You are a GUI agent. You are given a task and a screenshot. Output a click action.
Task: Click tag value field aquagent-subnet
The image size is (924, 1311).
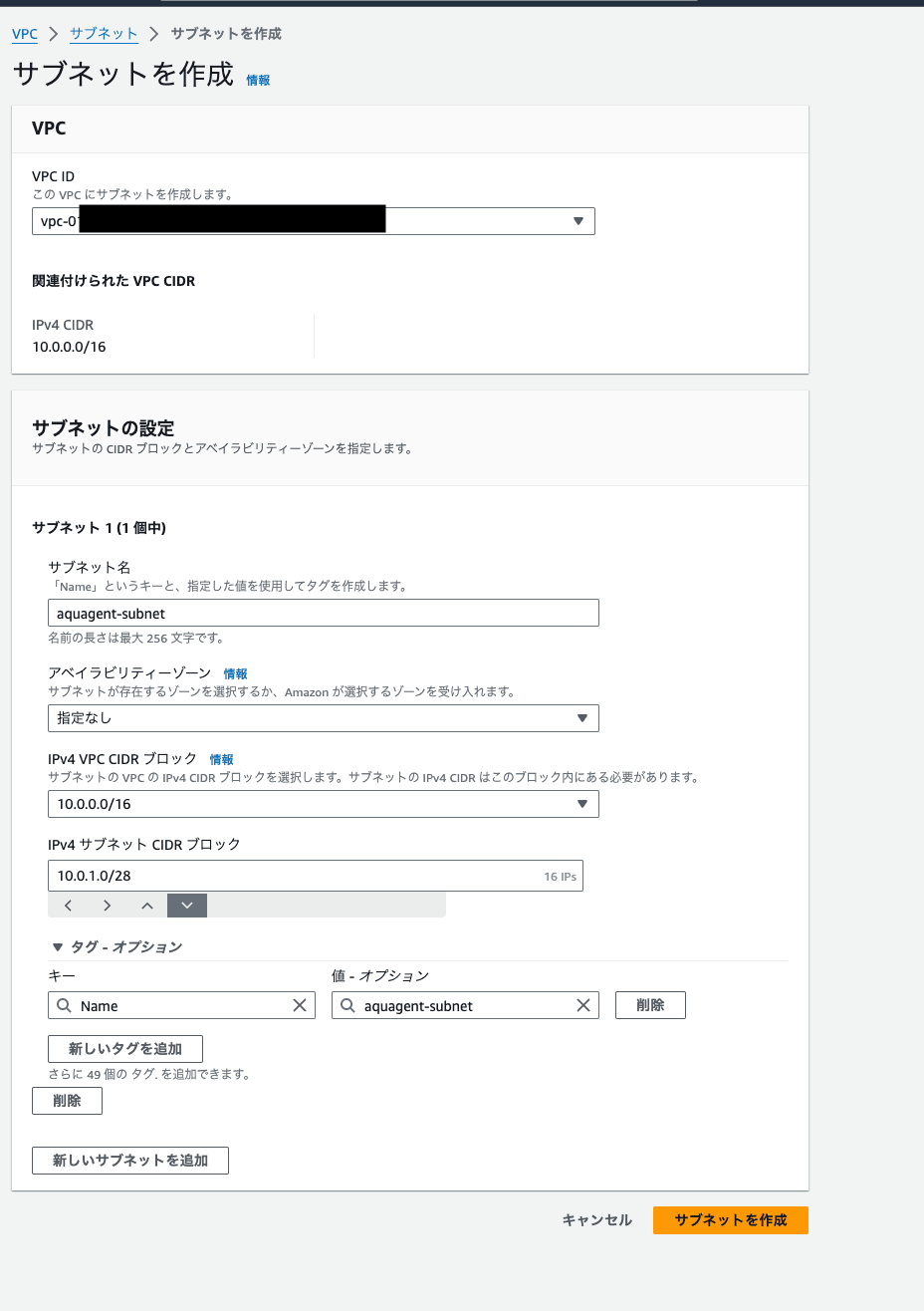pos(465,1006)
